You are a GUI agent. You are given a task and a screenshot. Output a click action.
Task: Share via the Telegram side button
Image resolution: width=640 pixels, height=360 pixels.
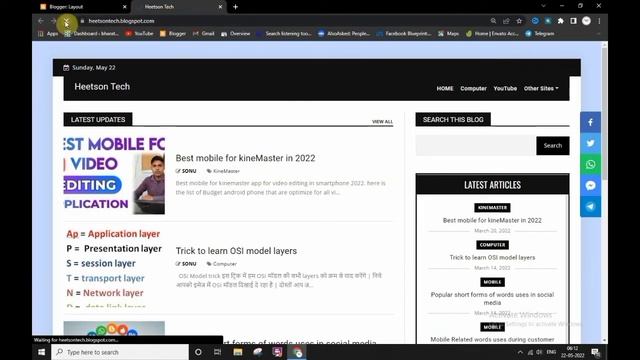(x=590, y=207)
